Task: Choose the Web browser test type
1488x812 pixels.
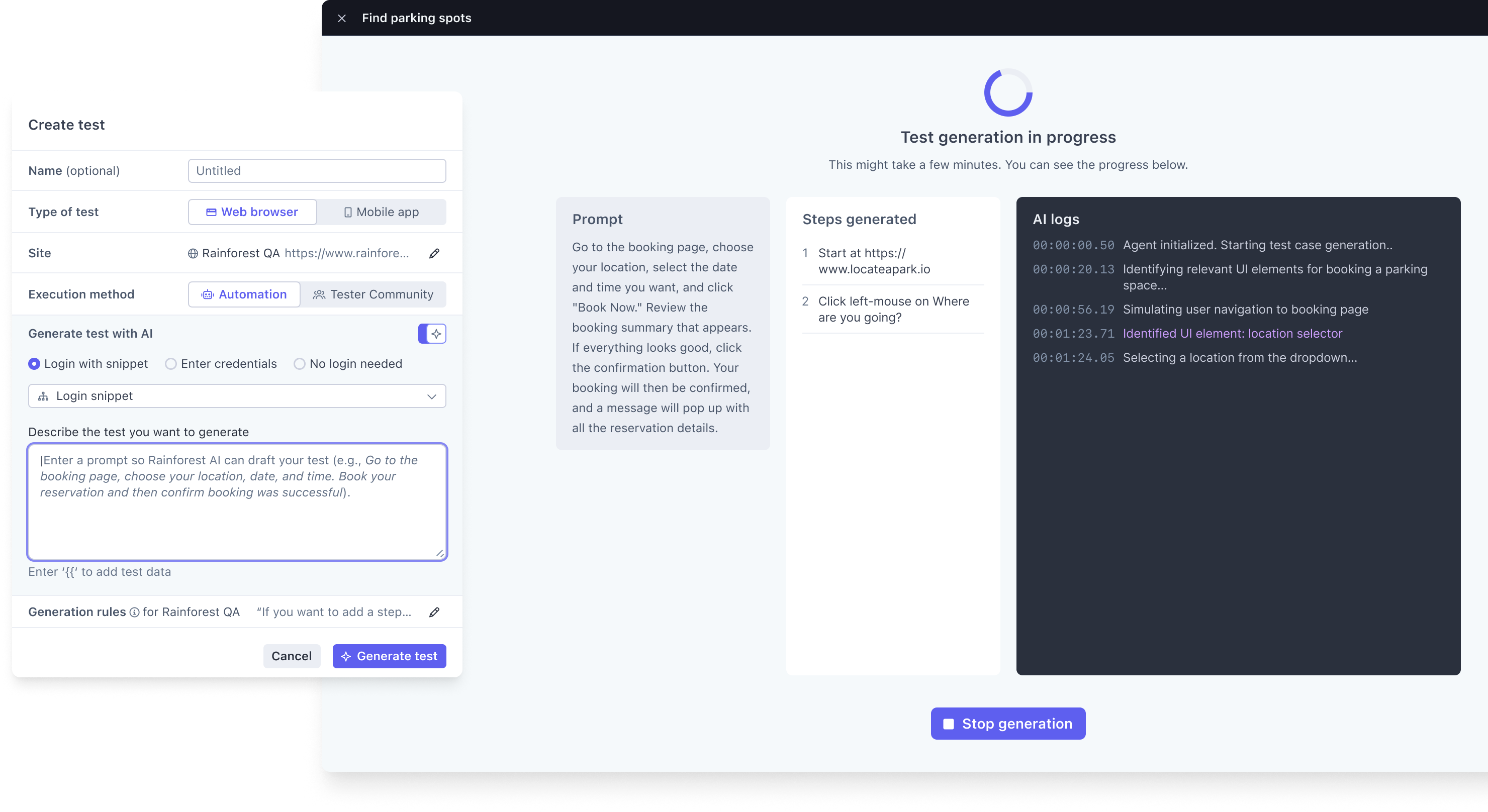Action: click(x=252, y=212)
